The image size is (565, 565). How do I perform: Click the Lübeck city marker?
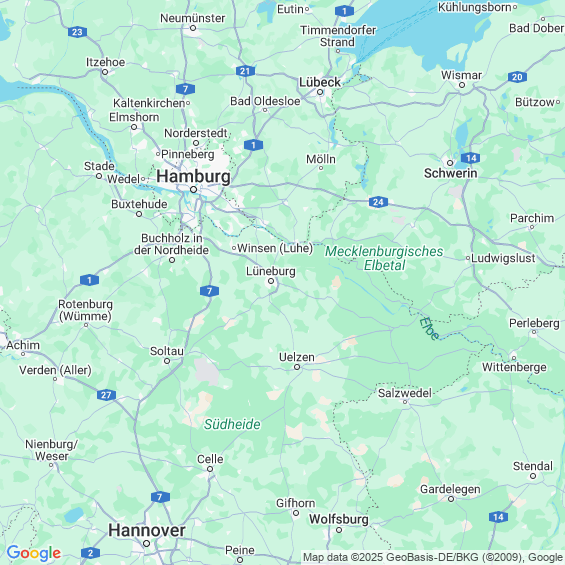tap(320, 92)
